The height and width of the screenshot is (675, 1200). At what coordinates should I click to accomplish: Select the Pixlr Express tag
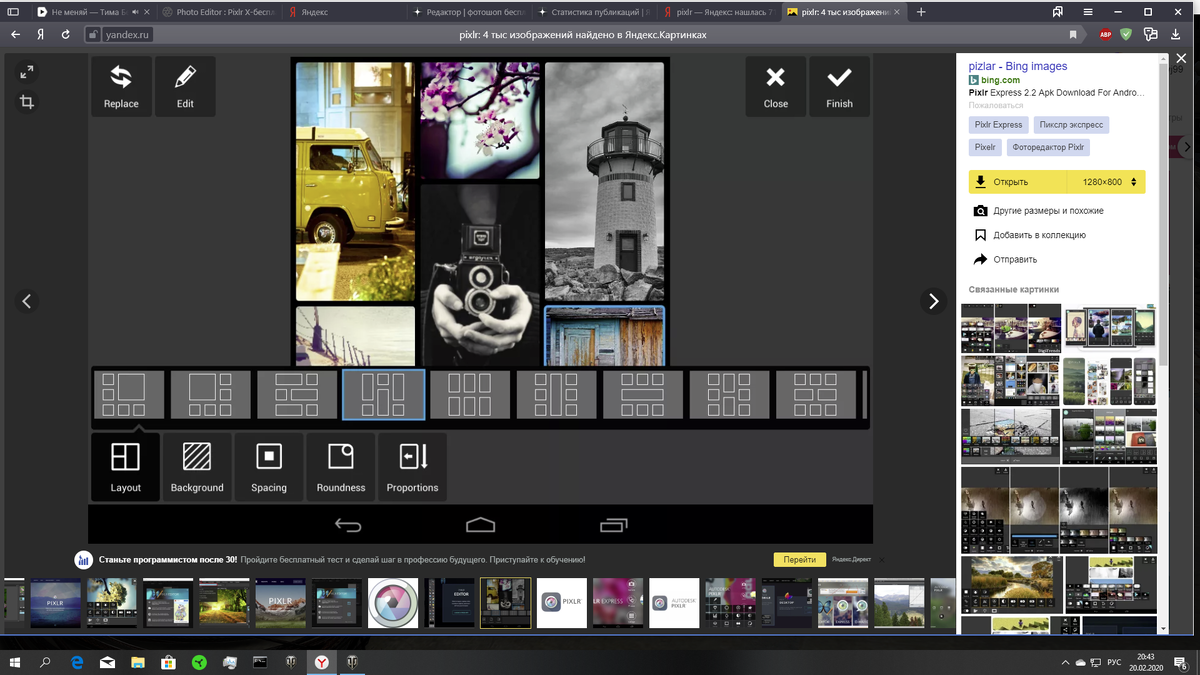(x=999, y=125)
